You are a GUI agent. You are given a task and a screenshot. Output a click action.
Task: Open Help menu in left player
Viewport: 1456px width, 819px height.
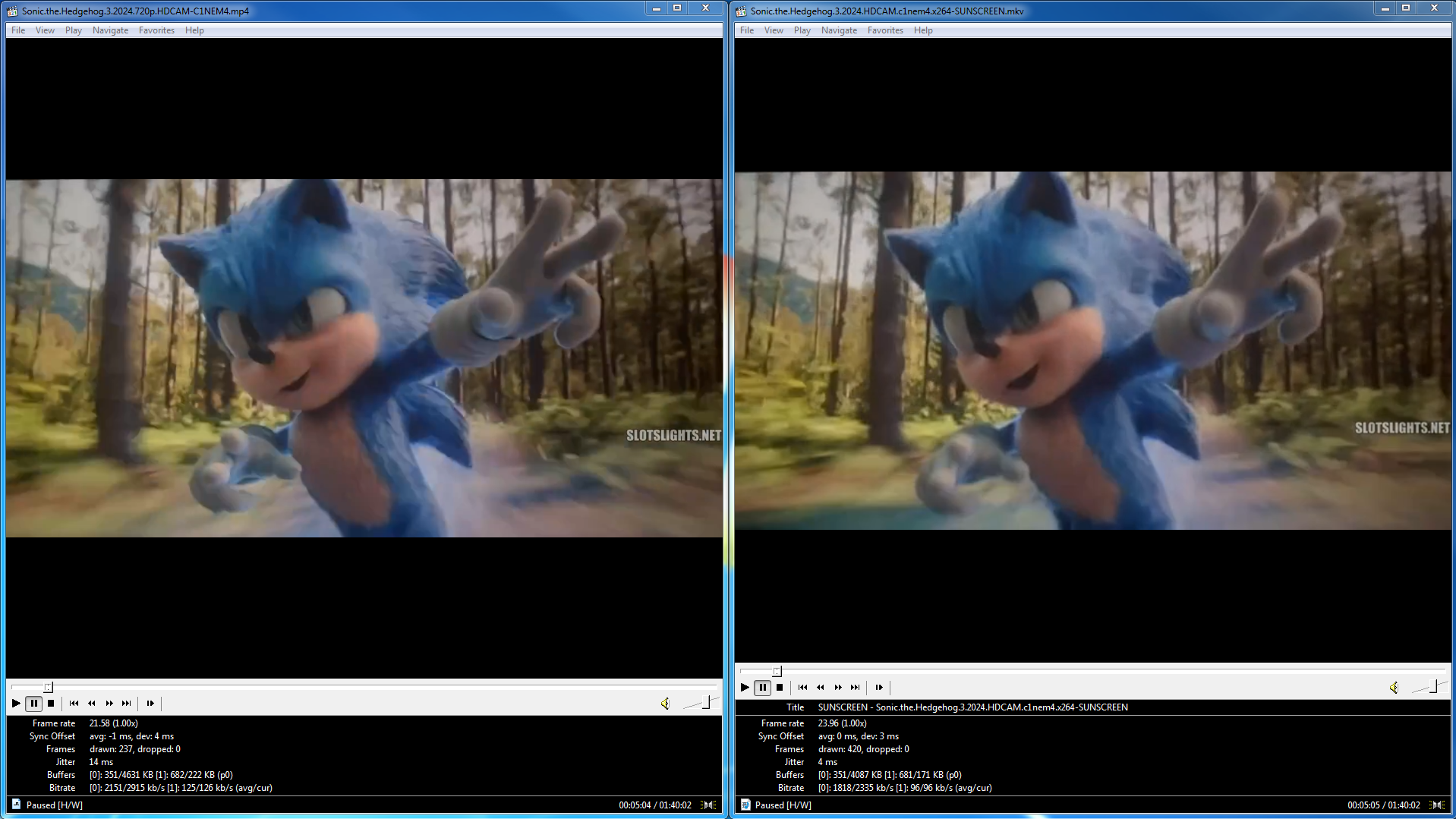pyautogui.click(x=194, y=30)
